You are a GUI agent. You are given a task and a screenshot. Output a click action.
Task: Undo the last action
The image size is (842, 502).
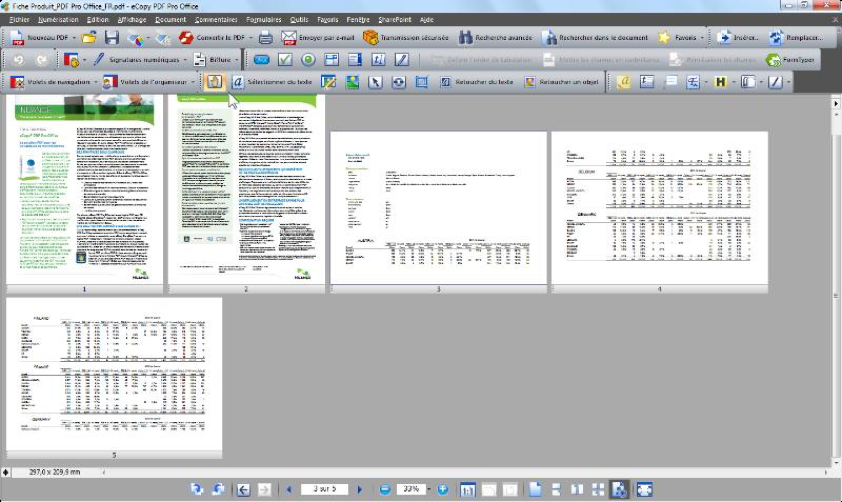pyautogui.click(x=18, y=60)
